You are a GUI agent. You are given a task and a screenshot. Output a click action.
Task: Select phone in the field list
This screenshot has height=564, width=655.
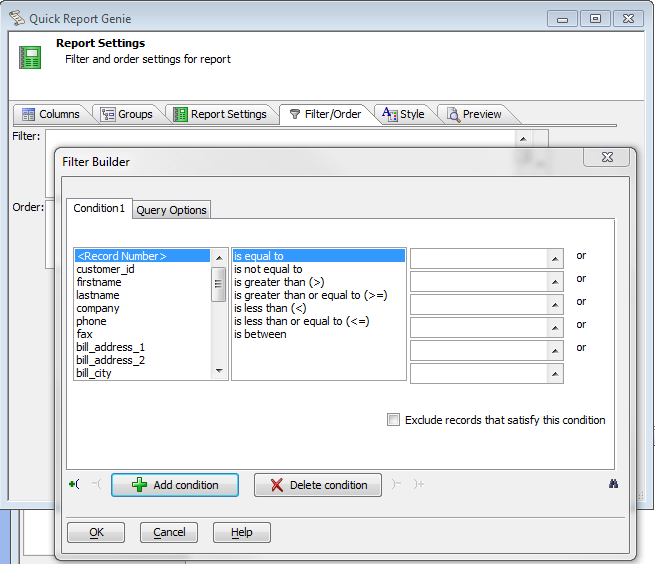pos(142,321)
